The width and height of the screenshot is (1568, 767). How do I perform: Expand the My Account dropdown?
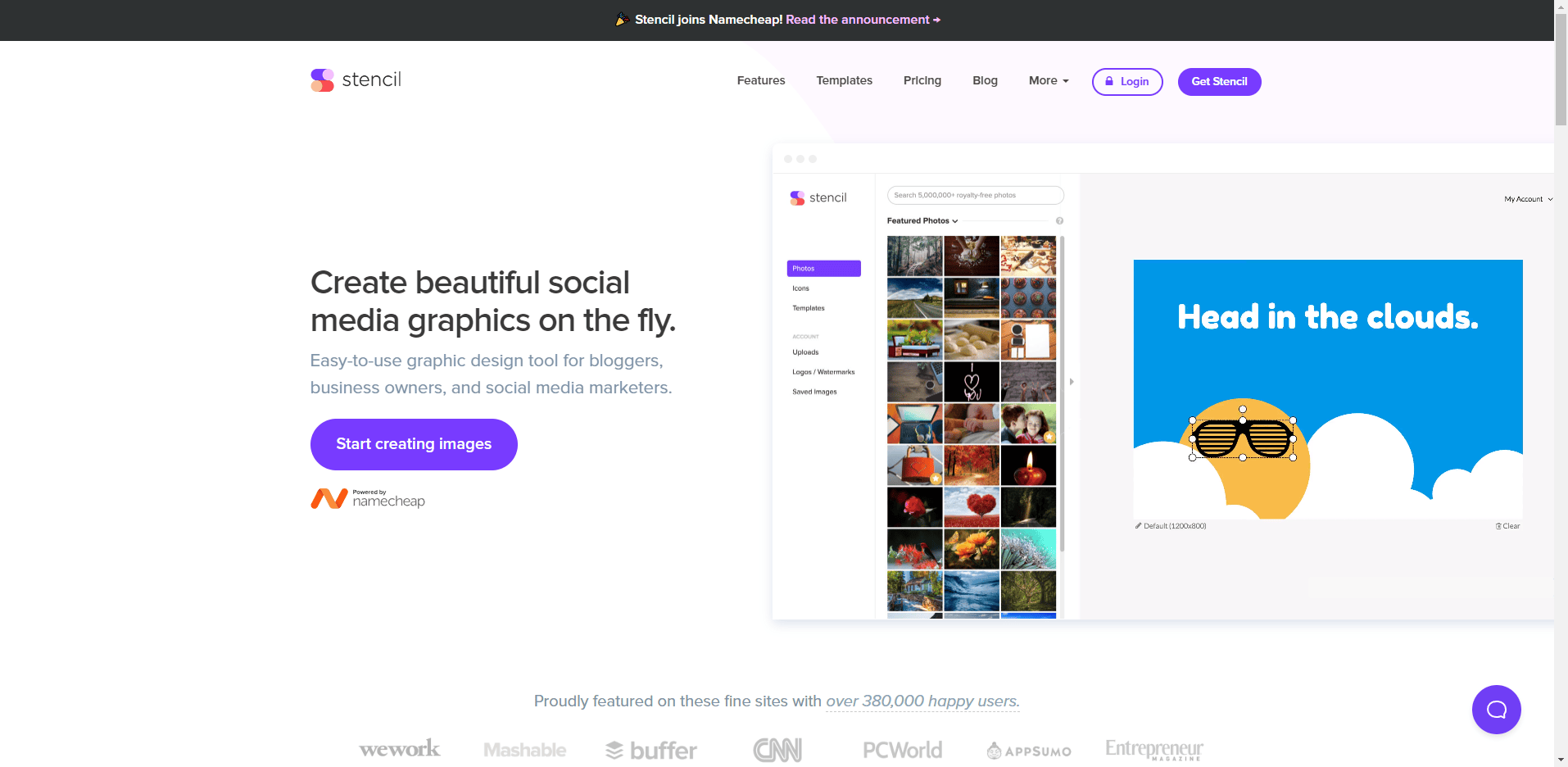point(1528,199)
